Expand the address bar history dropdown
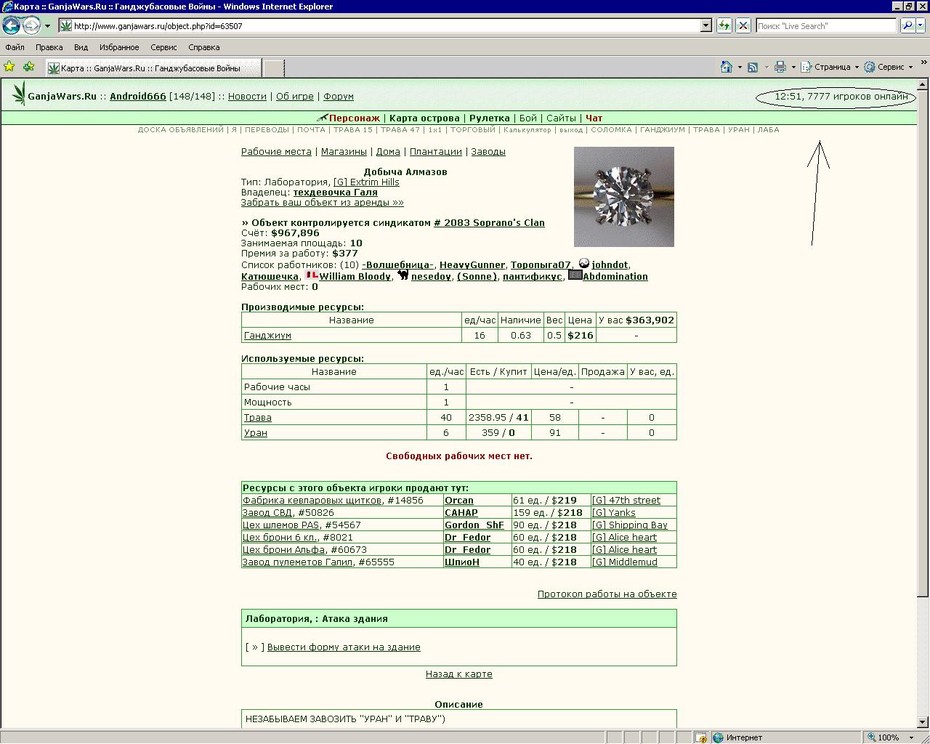The width and height of the screenshot is (930, 744). click(x=706, y=26)
